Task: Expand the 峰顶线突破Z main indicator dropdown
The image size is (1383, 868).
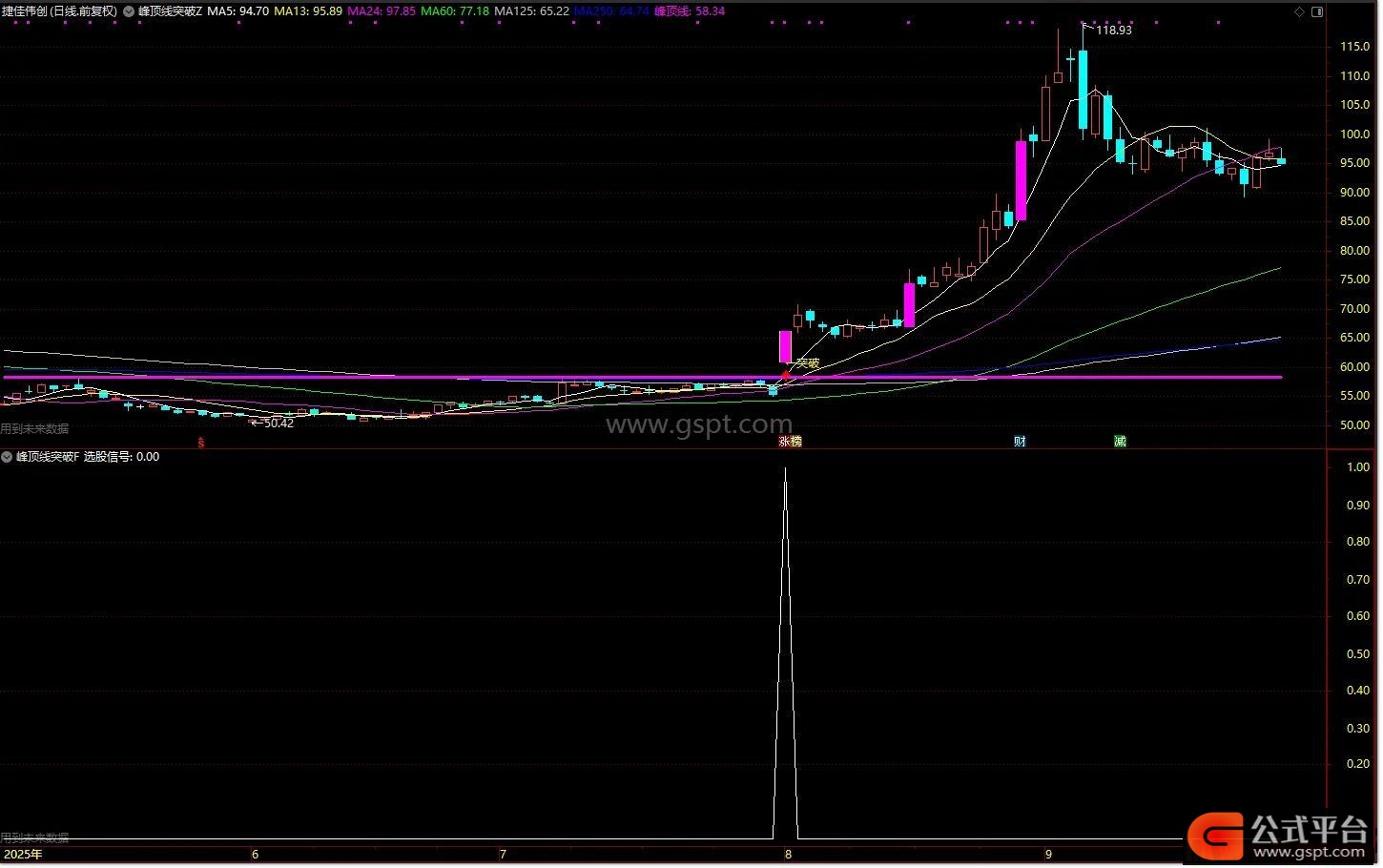Action: 129,11
